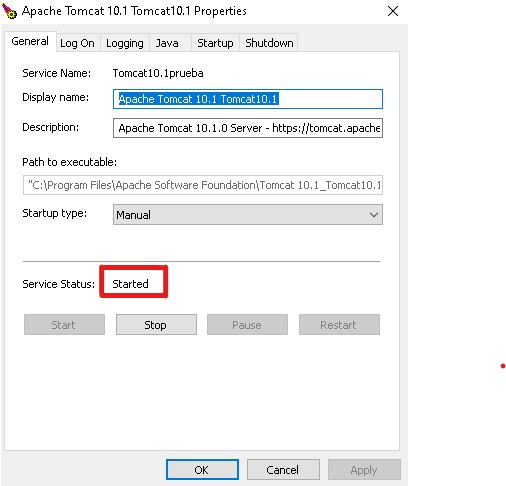The height and width of the screenshot is (486, 506).
Task: Click the Service Name label
Action: (57, 73)
